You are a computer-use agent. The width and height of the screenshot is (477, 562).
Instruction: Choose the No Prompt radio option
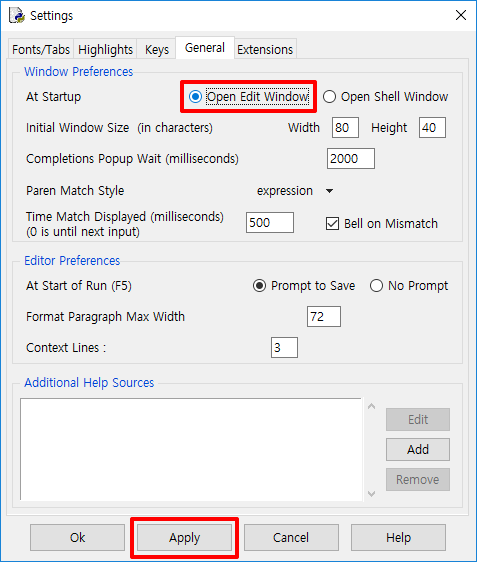[409, 286]
